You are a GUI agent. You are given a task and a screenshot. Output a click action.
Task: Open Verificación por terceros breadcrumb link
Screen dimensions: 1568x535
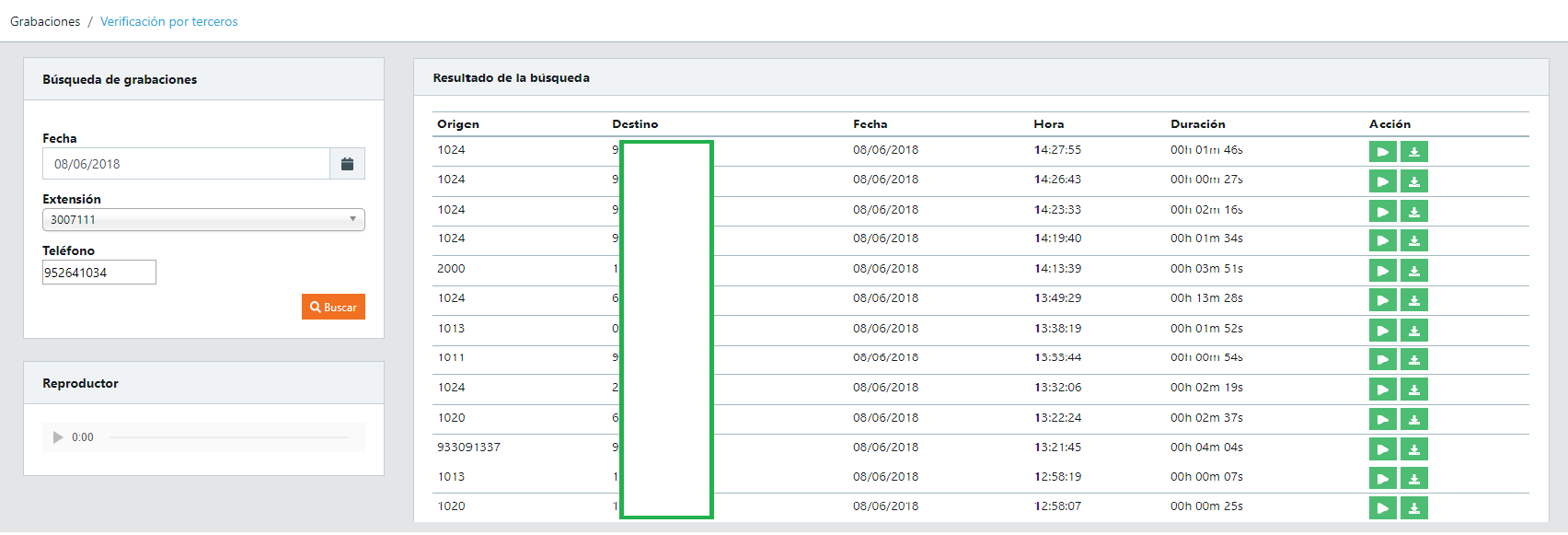[168, 21]
